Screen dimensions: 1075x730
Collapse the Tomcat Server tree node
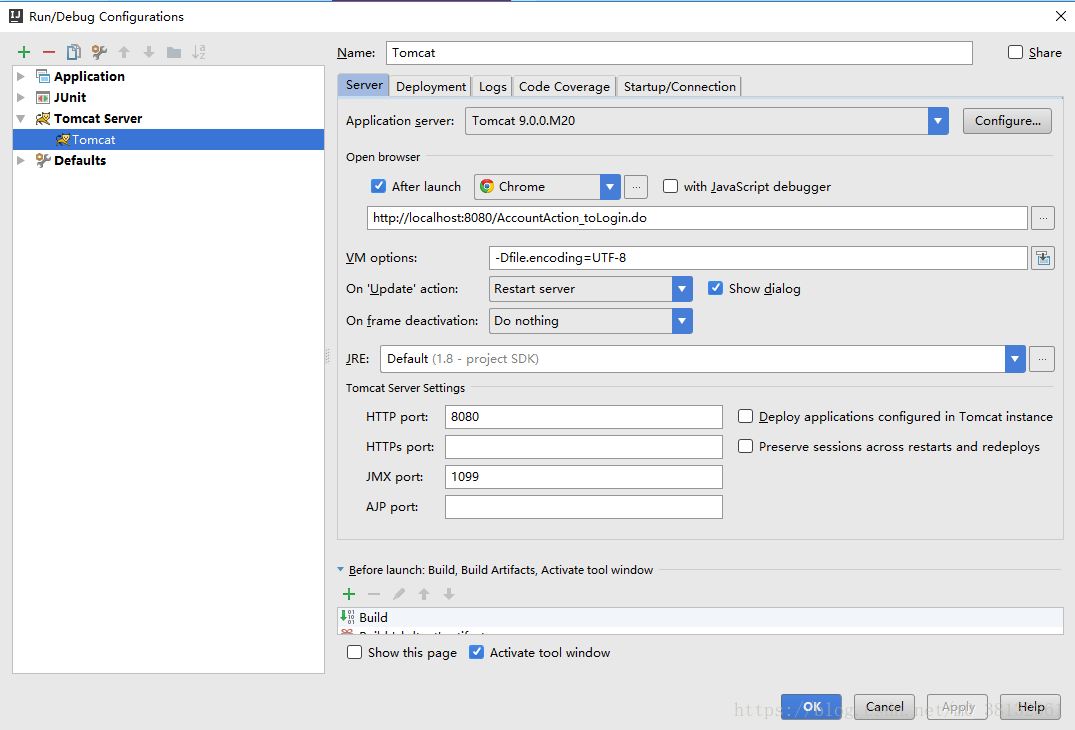[x=21, y=118]
